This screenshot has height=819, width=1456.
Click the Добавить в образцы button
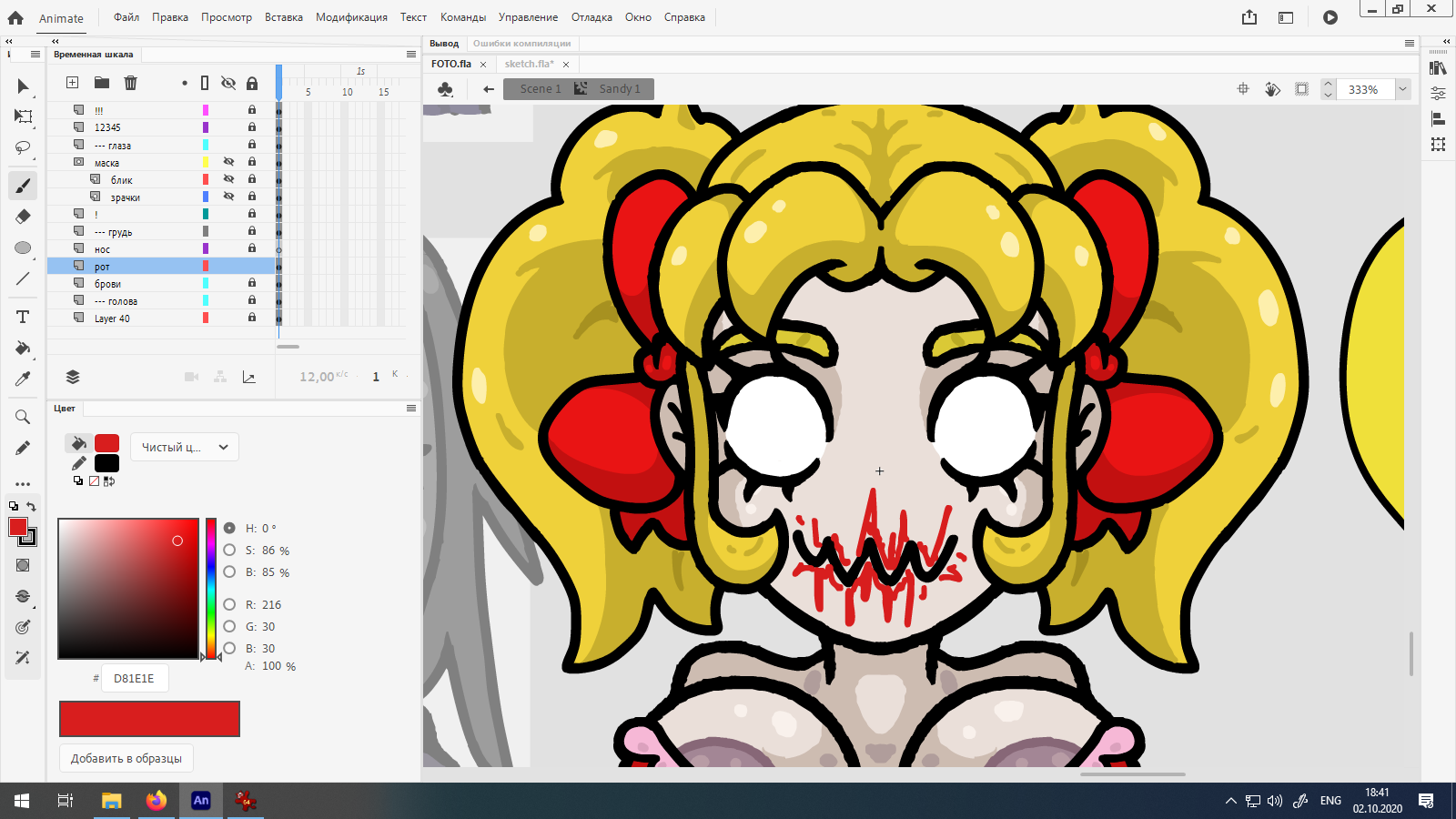126,758
